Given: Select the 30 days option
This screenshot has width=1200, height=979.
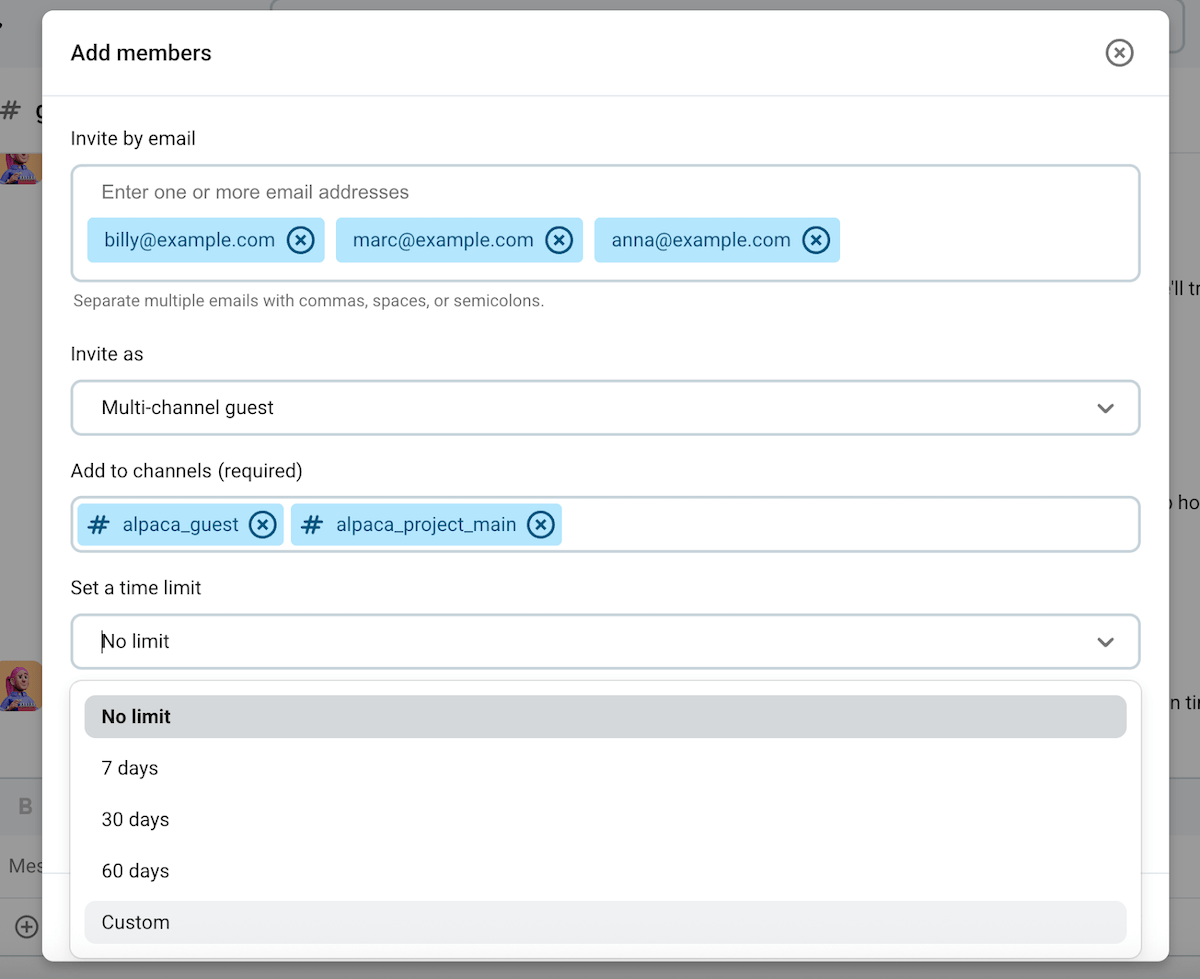Looking at the screenshot, I should pos(604,819).
